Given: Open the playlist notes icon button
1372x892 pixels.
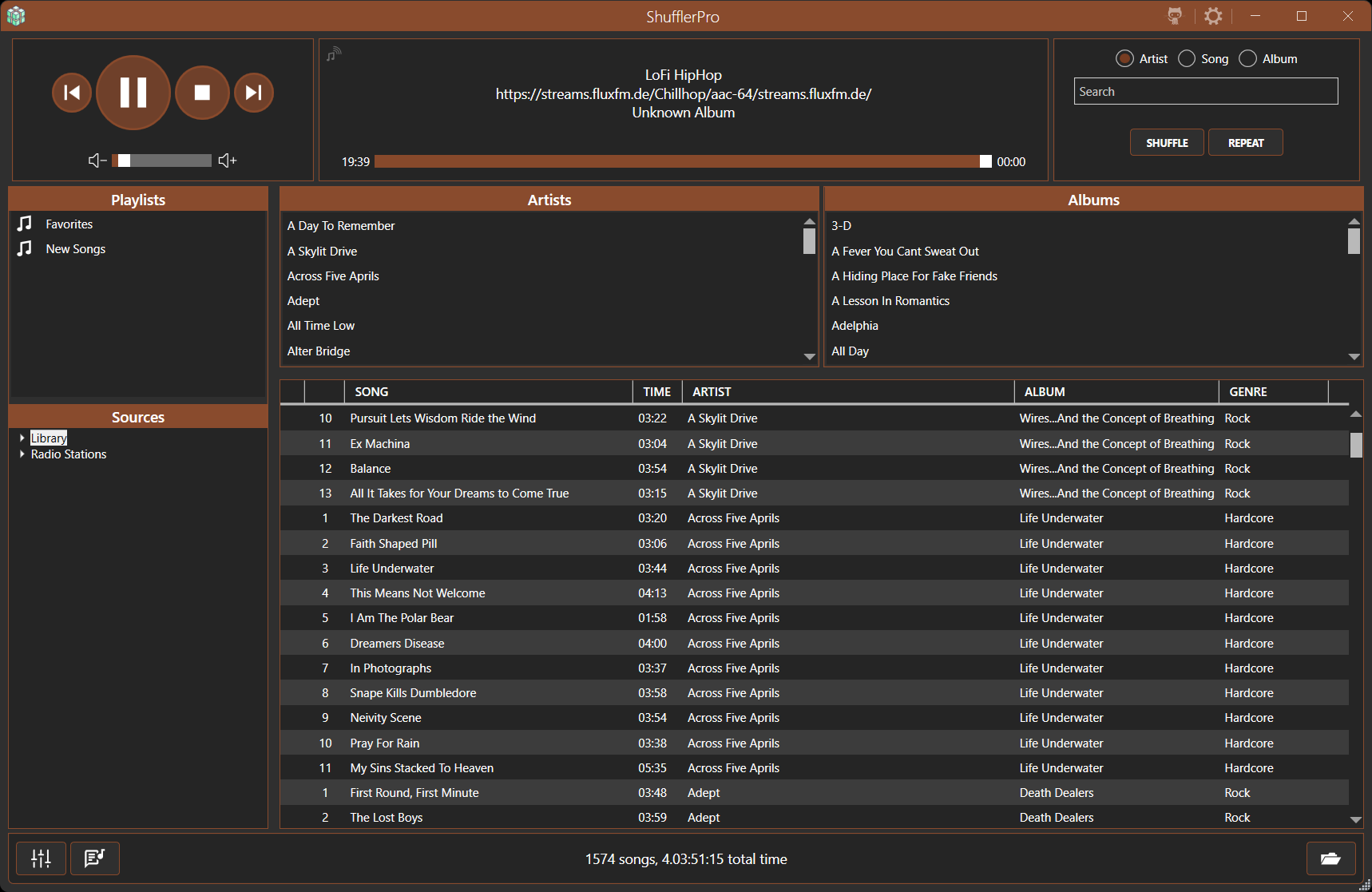Looking at the screenshot, I should point(95,858).
